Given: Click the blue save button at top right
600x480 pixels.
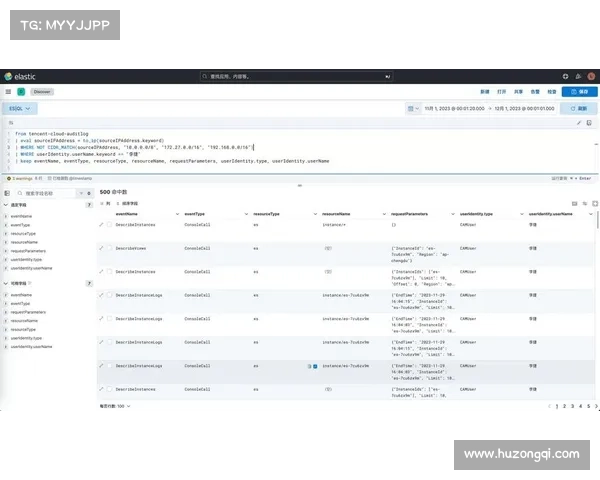Looking at the screenshot, I should click(578, 91).
